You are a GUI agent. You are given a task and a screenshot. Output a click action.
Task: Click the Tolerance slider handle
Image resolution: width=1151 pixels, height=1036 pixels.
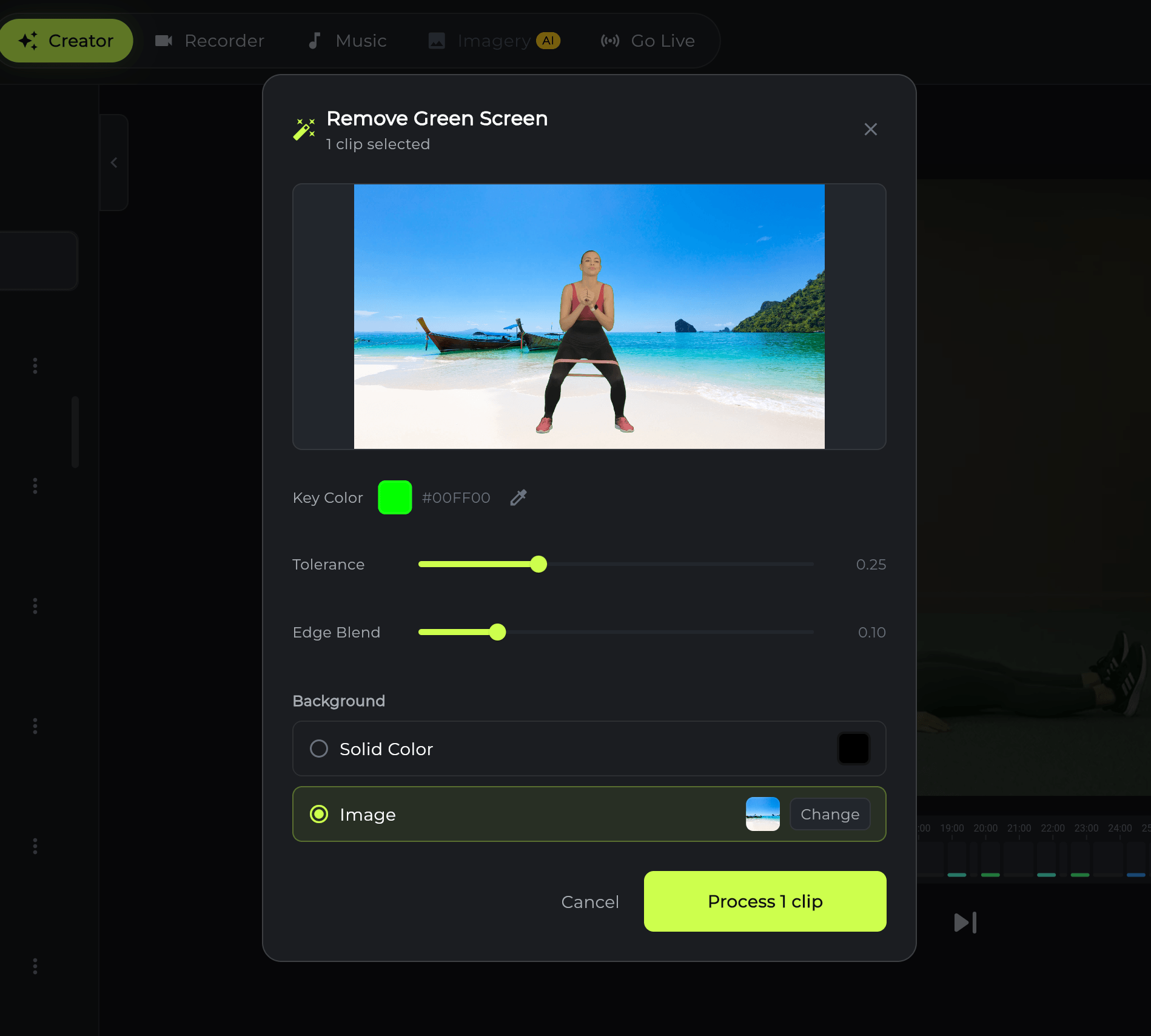539,564
